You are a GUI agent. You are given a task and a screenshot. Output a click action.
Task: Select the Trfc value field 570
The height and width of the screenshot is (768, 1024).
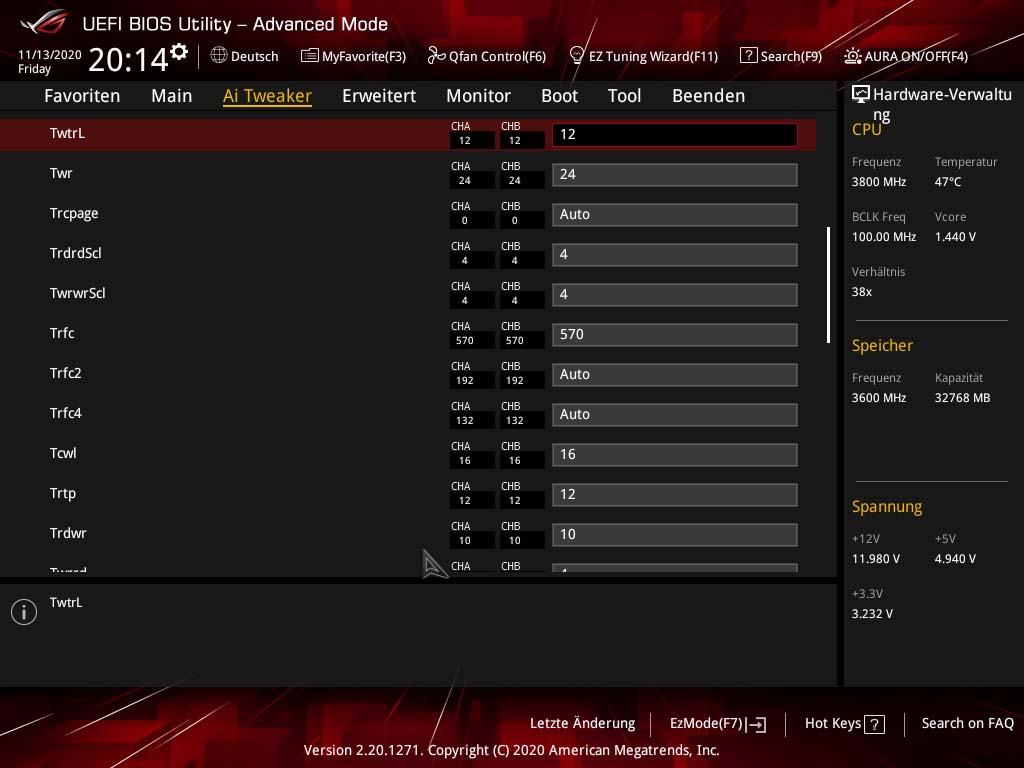tap(675, 335)
